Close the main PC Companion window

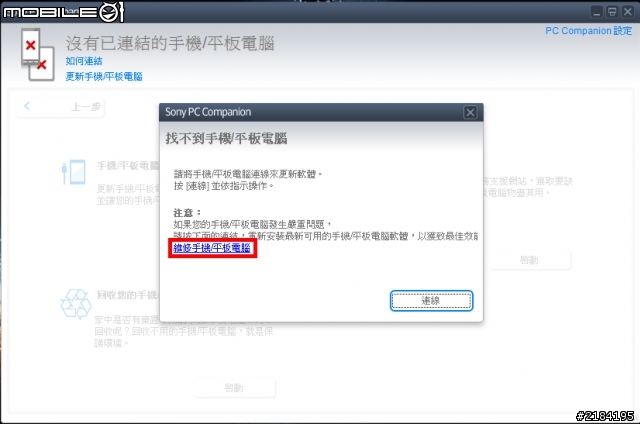627,12
